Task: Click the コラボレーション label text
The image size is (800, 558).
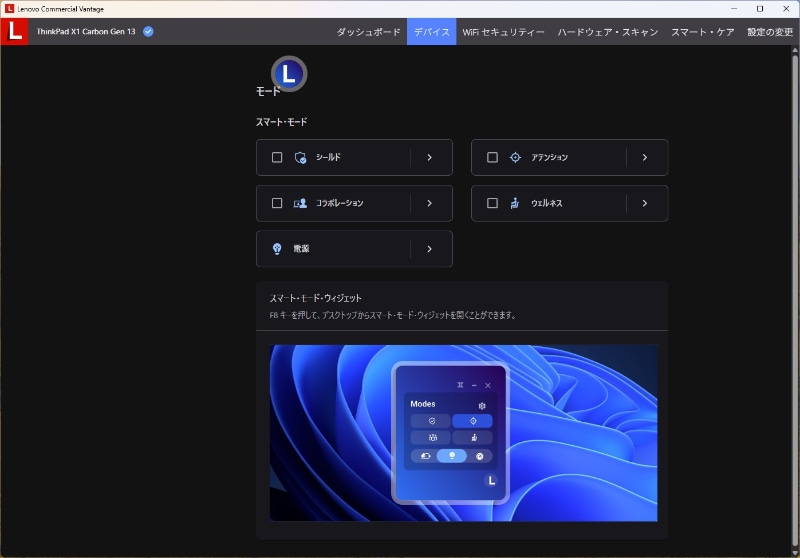Action: [339, 203]
